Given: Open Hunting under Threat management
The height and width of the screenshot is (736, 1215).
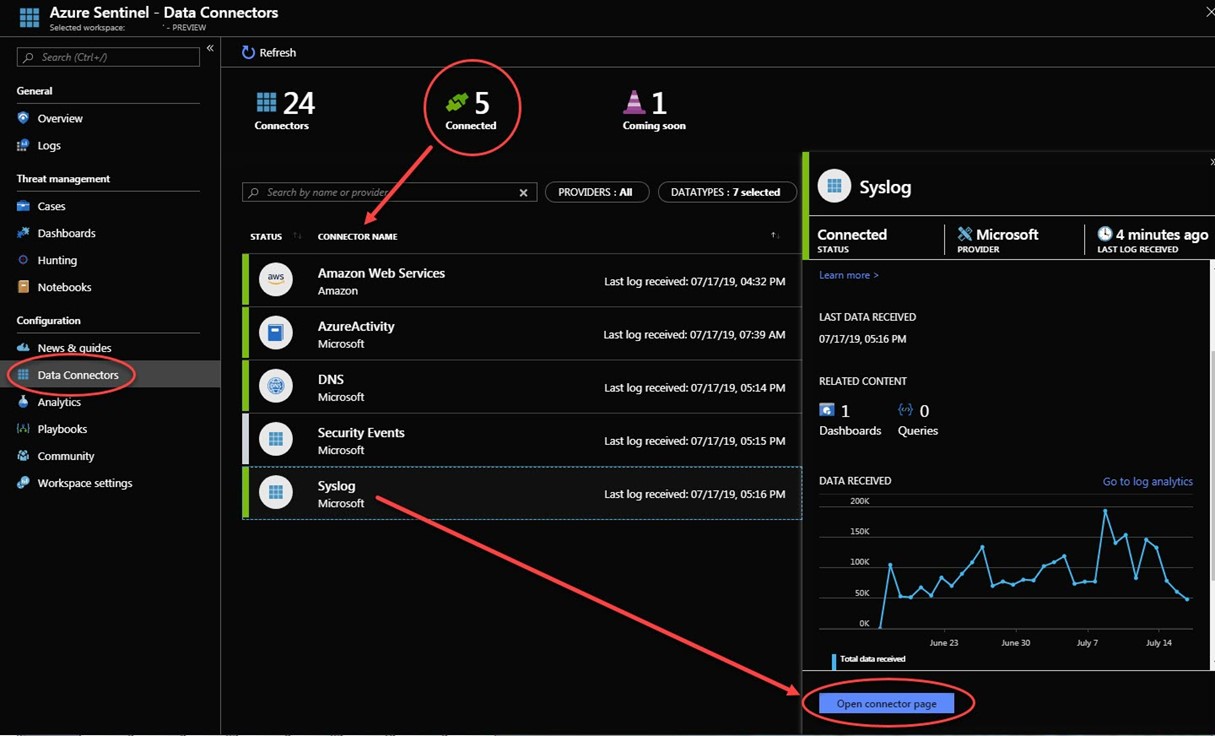Looking at the screenshot, I should click(x=57, y=260).
